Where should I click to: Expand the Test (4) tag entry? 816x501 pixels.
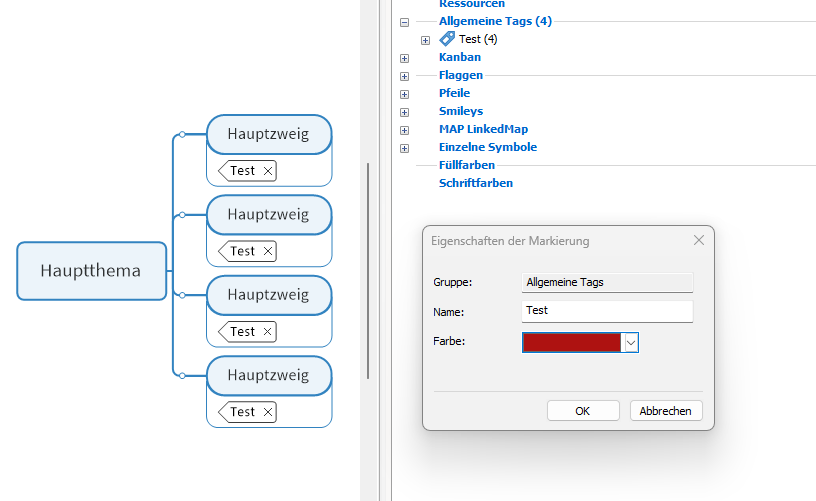[426, 40]
